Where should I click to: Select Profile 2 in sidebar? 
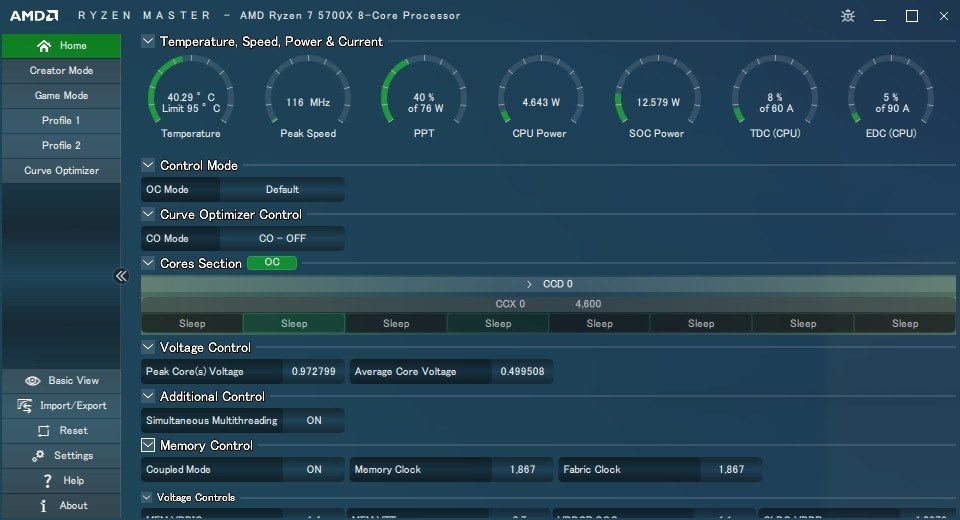tap(61, 146)
